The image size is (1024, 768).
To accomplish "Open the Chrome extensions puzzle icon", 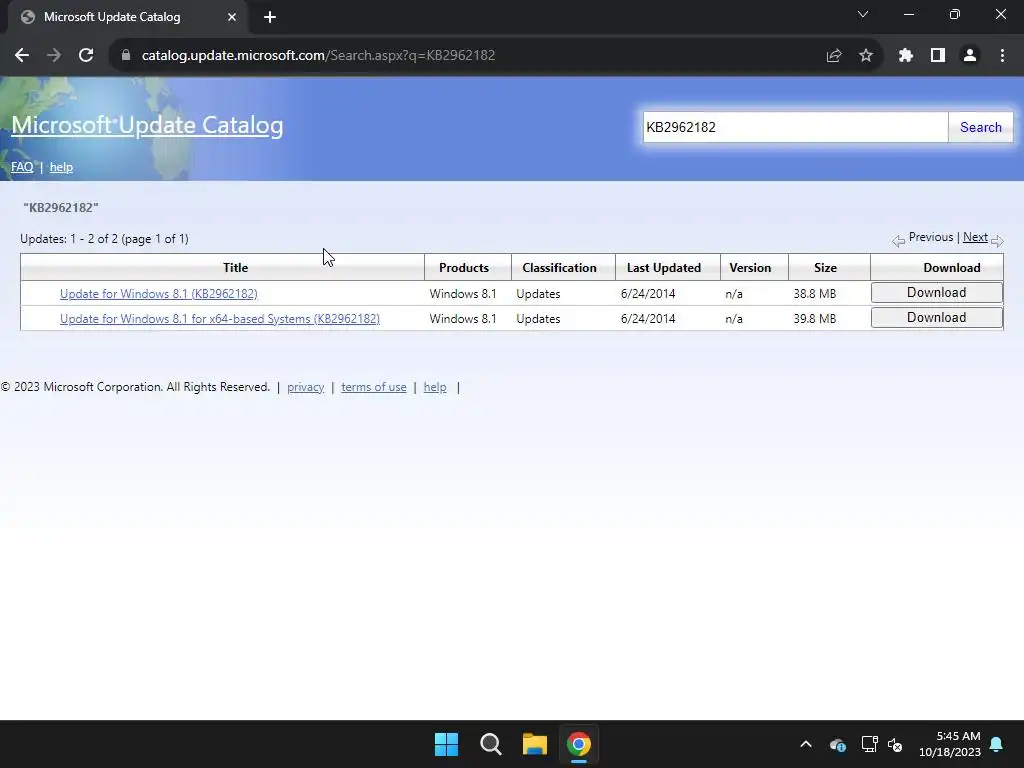I will pyautogui.click(x=905, y=56).
